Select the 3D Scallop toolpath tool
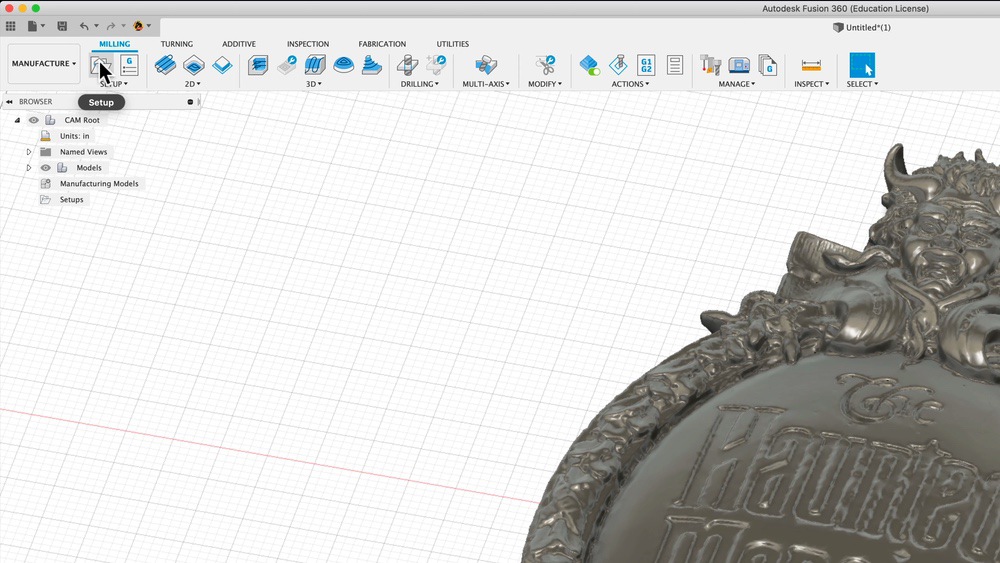This screenshot has height=563, width=1000. click(x=344, y=65)
